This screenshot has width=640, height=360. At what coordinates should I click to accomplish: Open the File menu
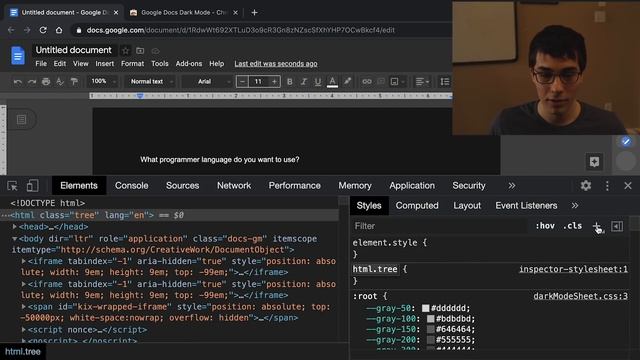(x=41, y=64)
